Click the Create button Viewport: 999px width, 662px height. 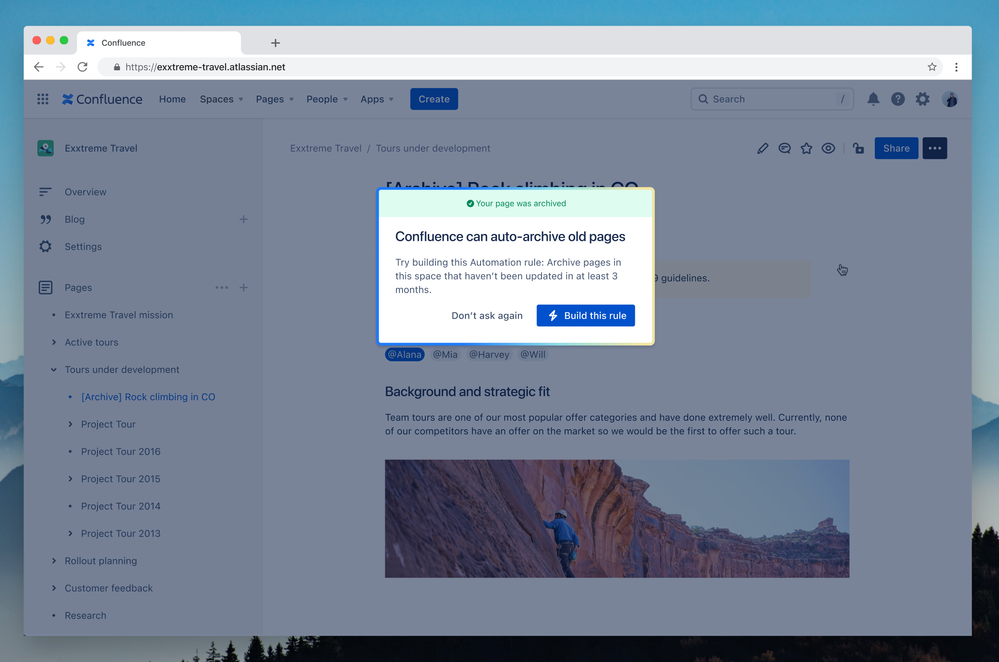(434, 99)
